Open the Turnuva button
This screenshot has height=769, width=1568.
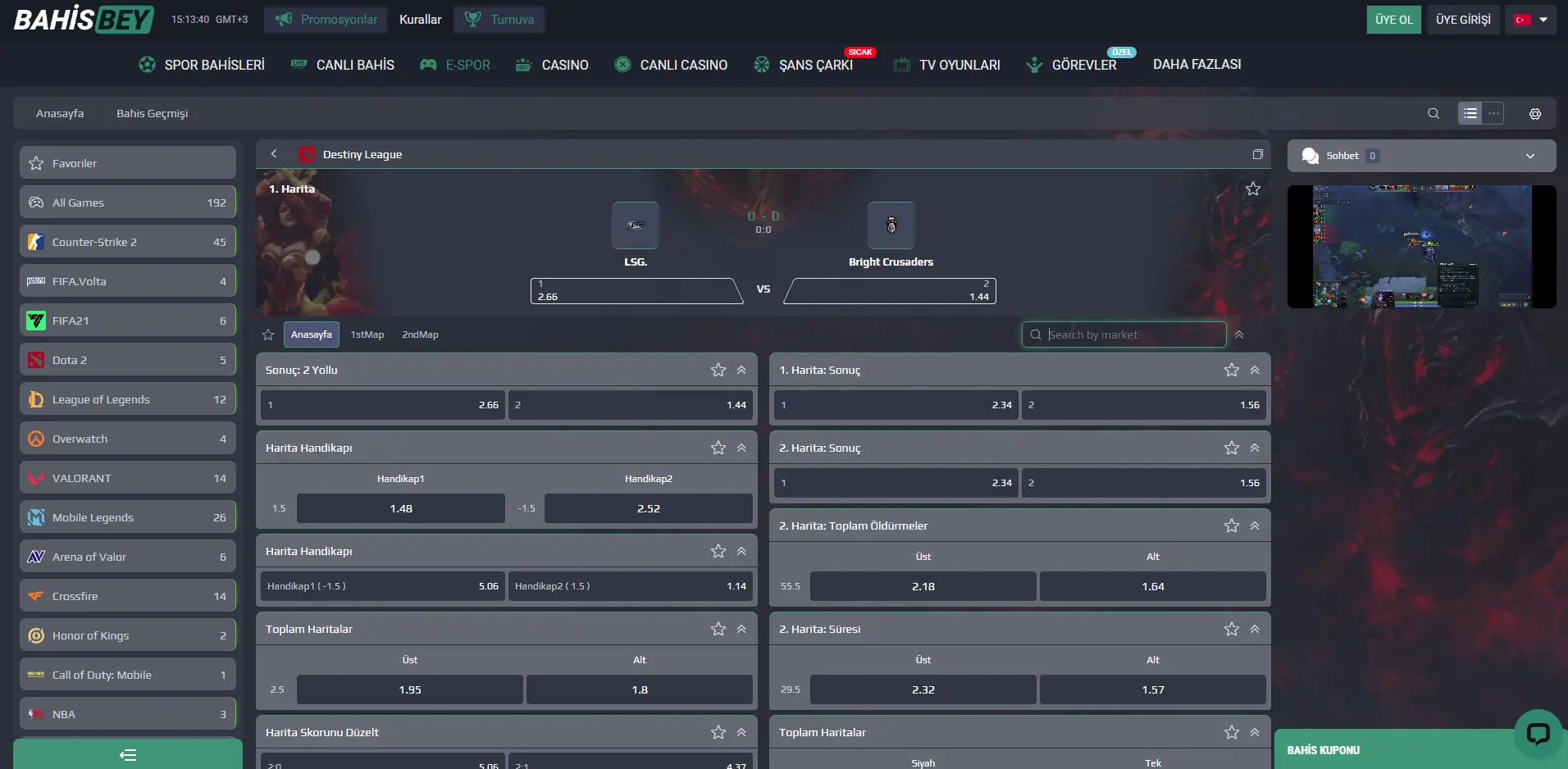tap(499, 19)
